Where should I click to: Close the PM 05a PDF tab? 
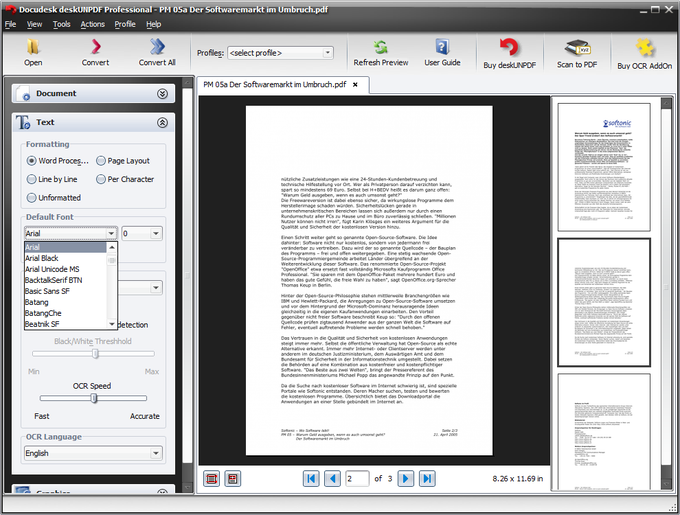(x=355, y=85)
